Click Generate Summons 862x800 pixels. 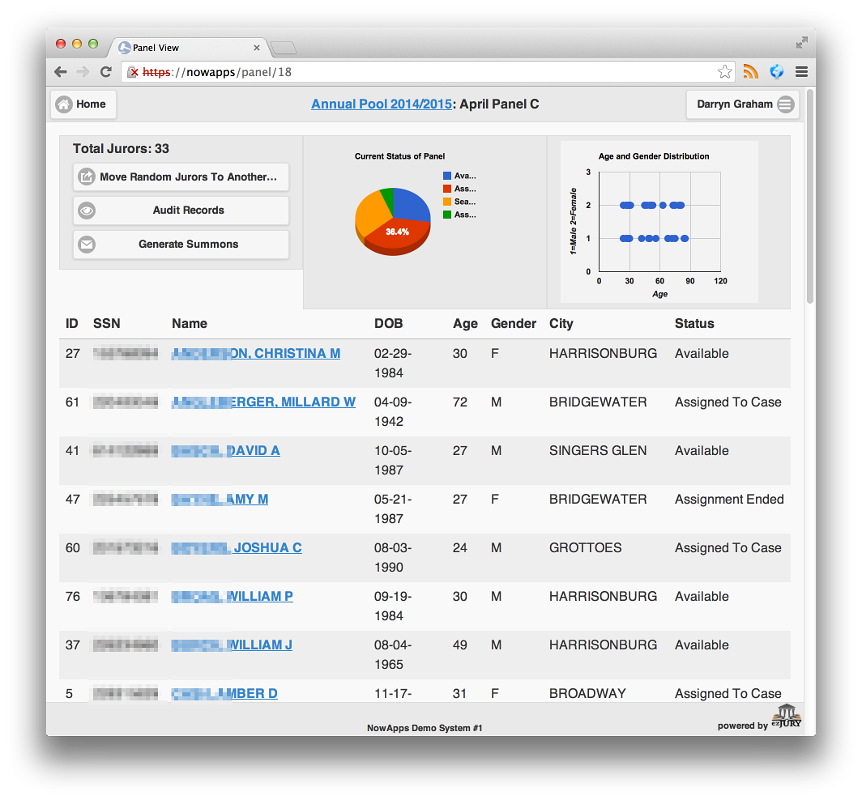pos(181,244)
